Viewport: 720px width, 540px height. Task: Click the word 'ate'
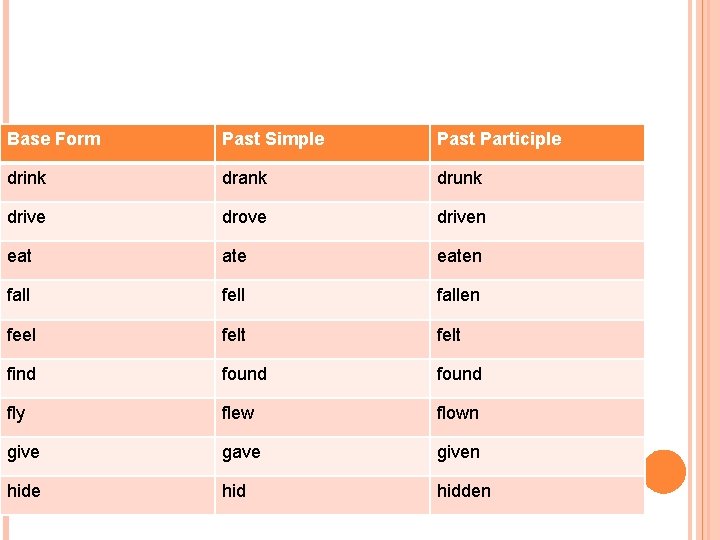coord(234,256)
